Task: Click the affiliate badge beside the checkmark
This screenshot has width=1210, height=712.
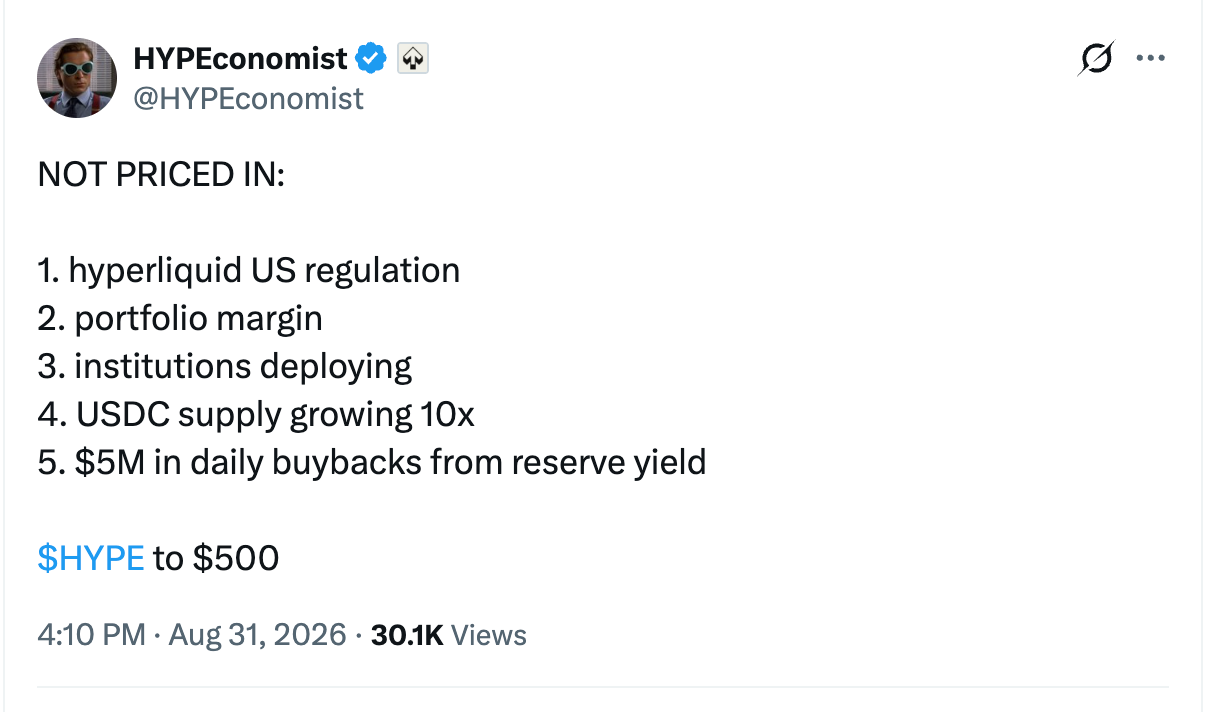Action: [x=413, y=60]
